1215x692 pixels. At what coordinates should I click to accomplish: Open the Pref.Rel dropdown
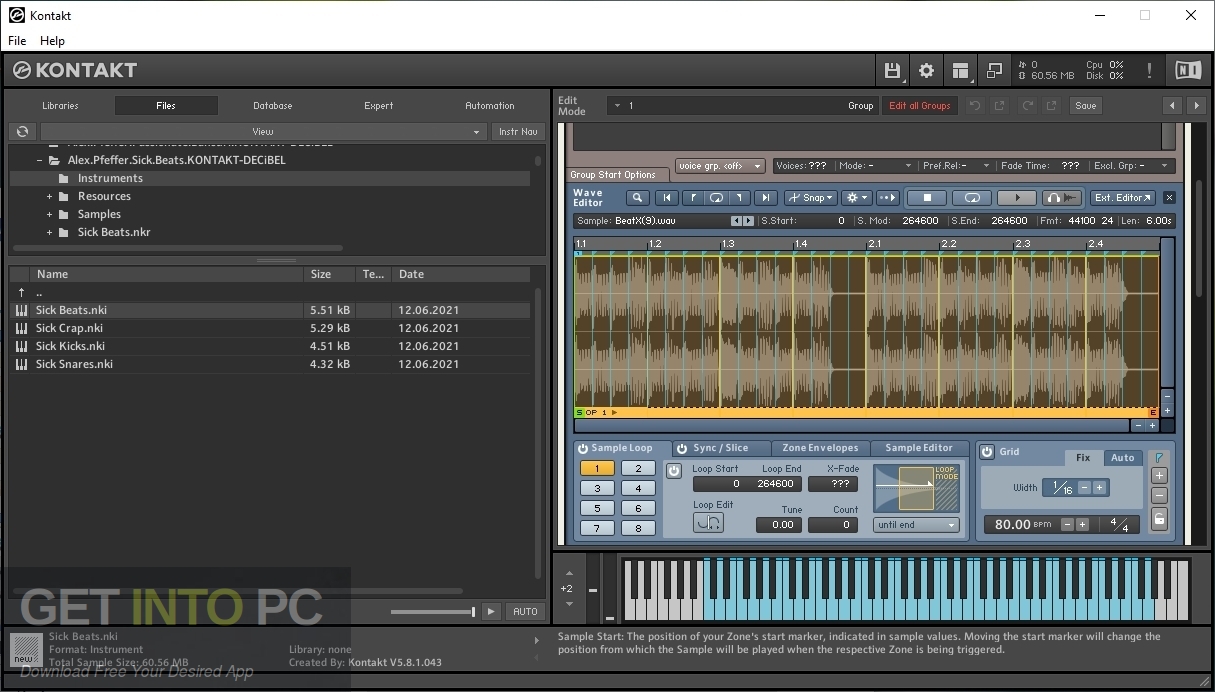[x=956, y=166]
